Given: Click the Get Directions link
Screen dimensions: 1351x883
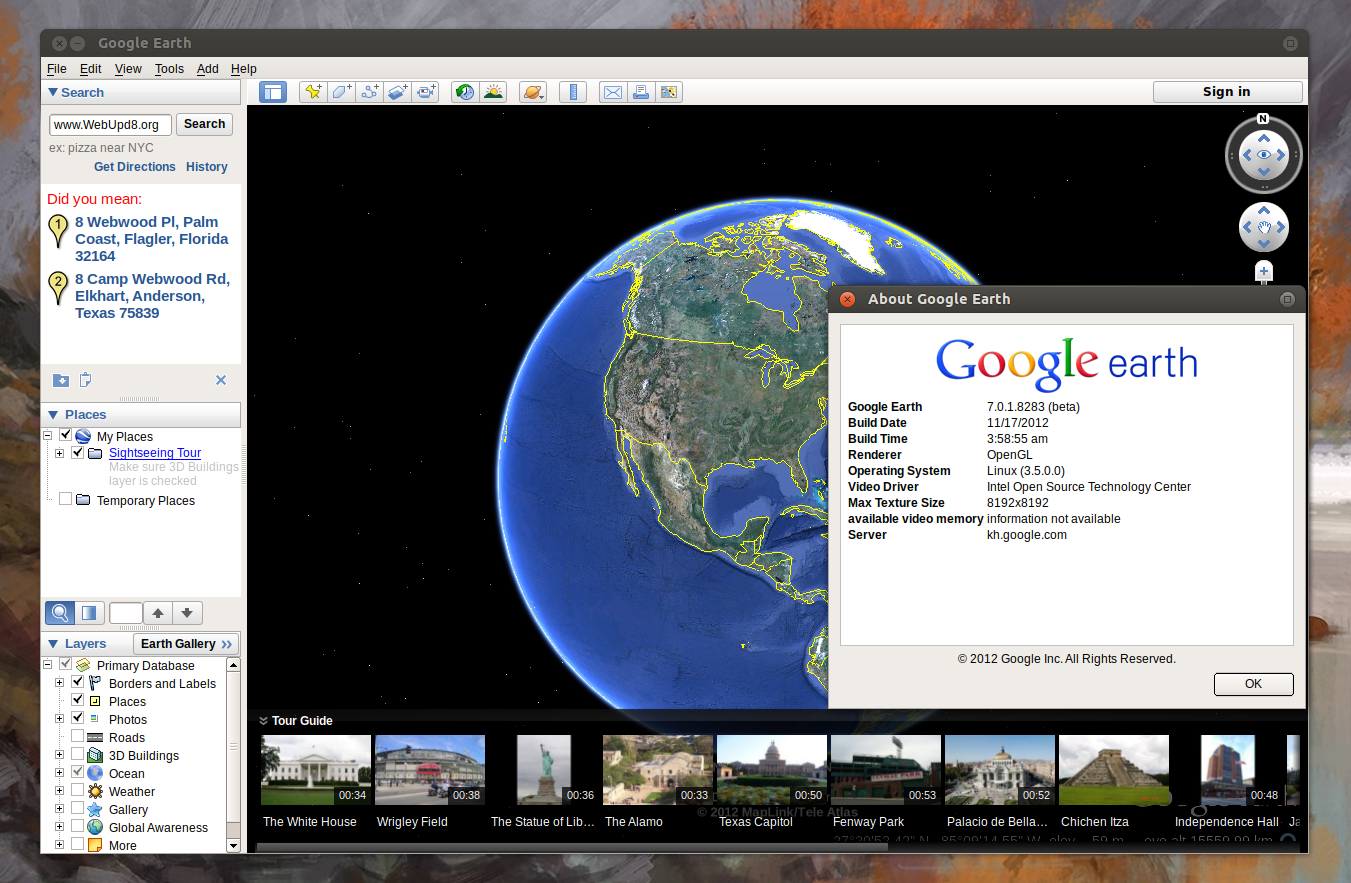Looking at the screenshot, I should point(135,167).
